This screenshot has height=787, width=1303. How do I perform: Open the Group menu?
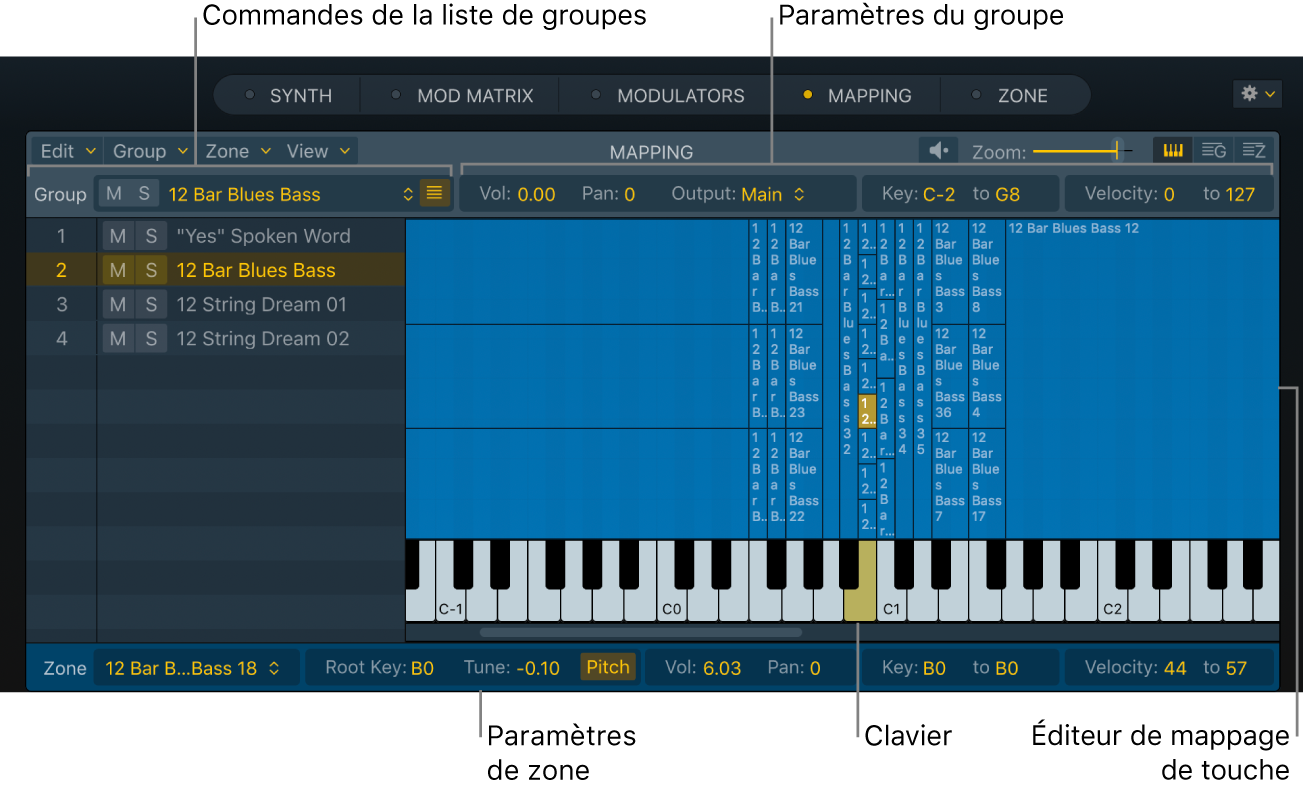point(150,151)
